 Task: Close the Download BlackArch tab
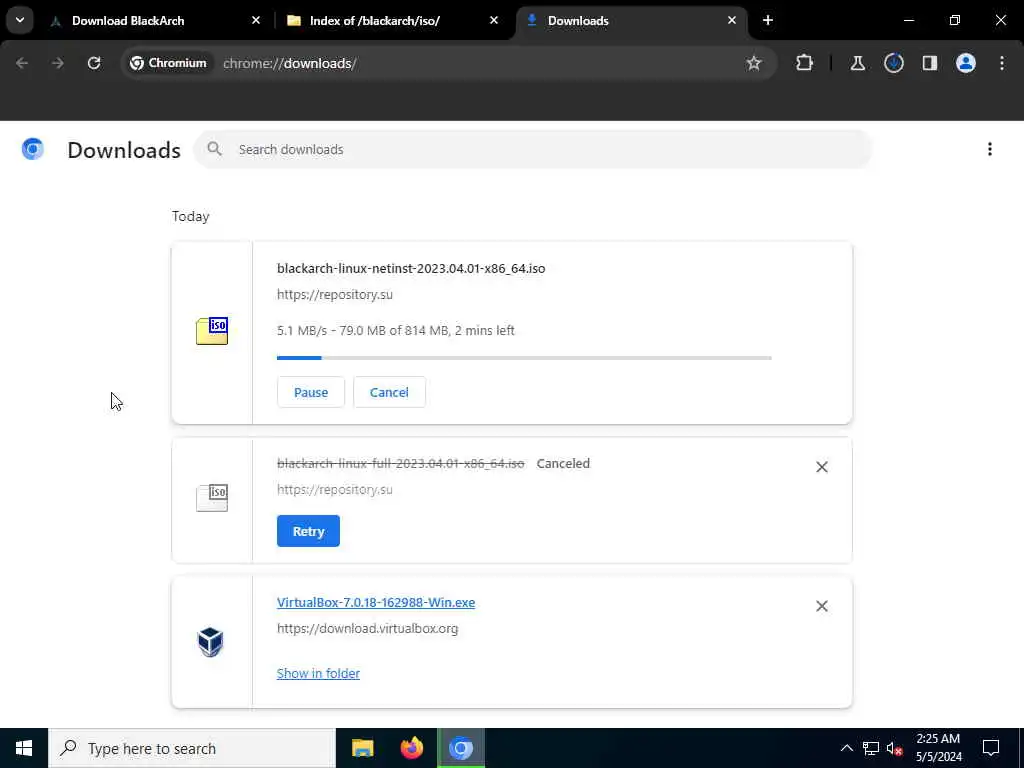click(256, 21)
